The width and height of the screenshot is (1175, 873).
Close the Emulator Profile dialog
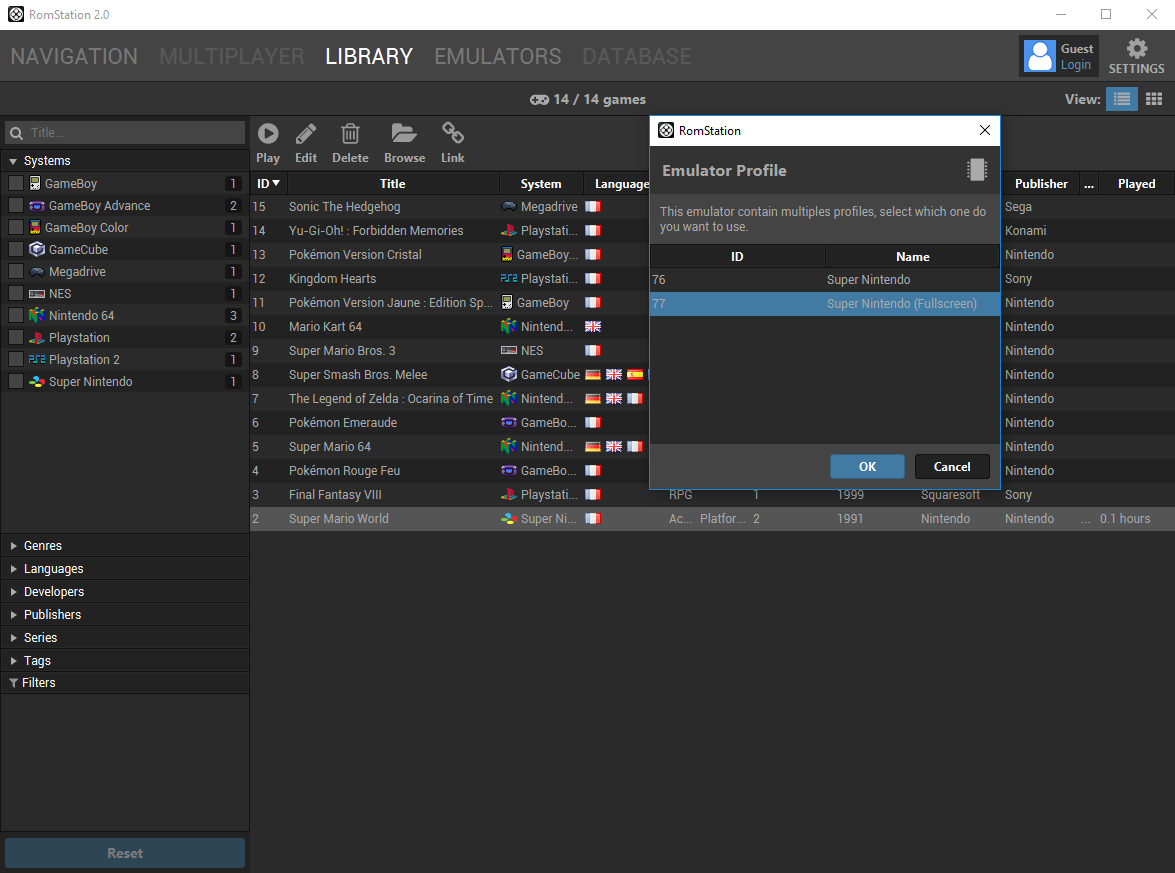click(985, 130)
